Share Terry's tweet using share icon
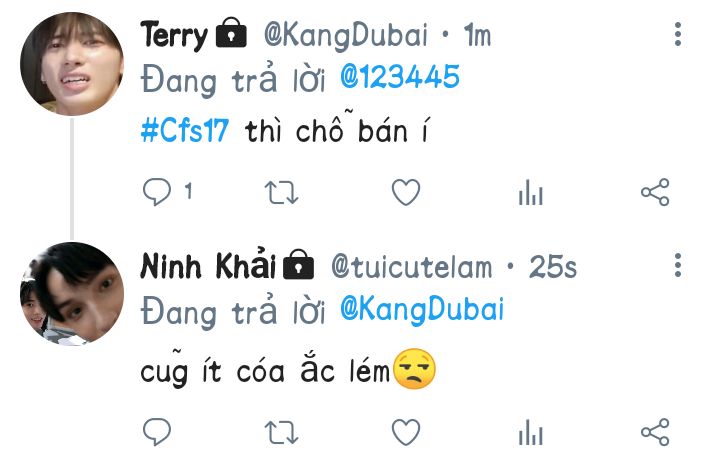The height and width of the screenshot is (459, 719). [x=655, y=192]
